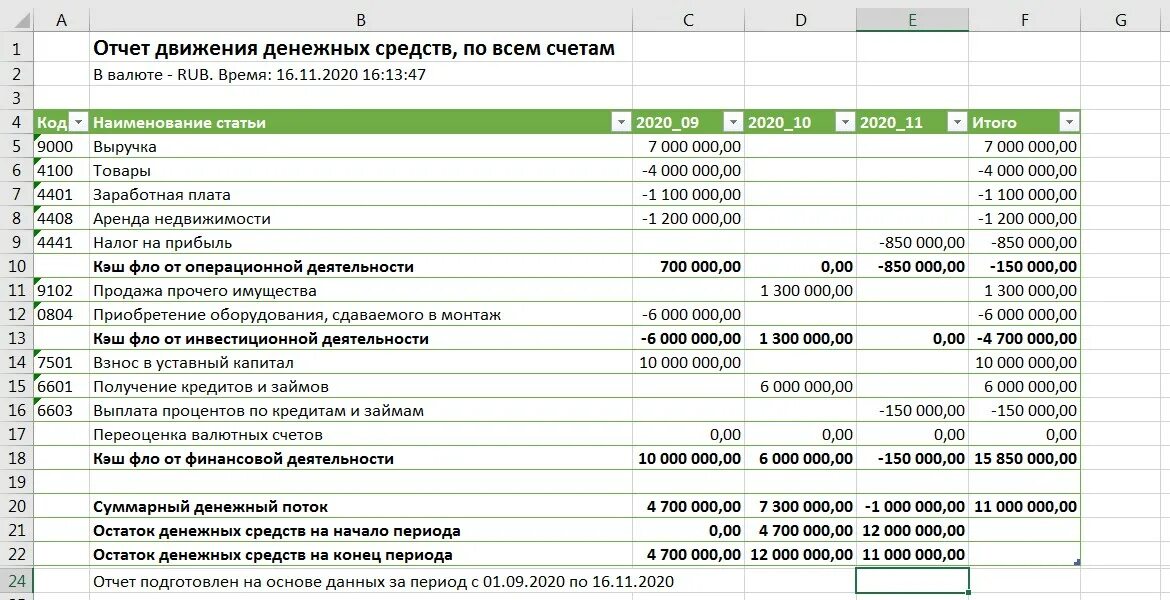The height and width of the screenshot is (600, 1170).
Task: Select column A header
Action: pos(61,20)
